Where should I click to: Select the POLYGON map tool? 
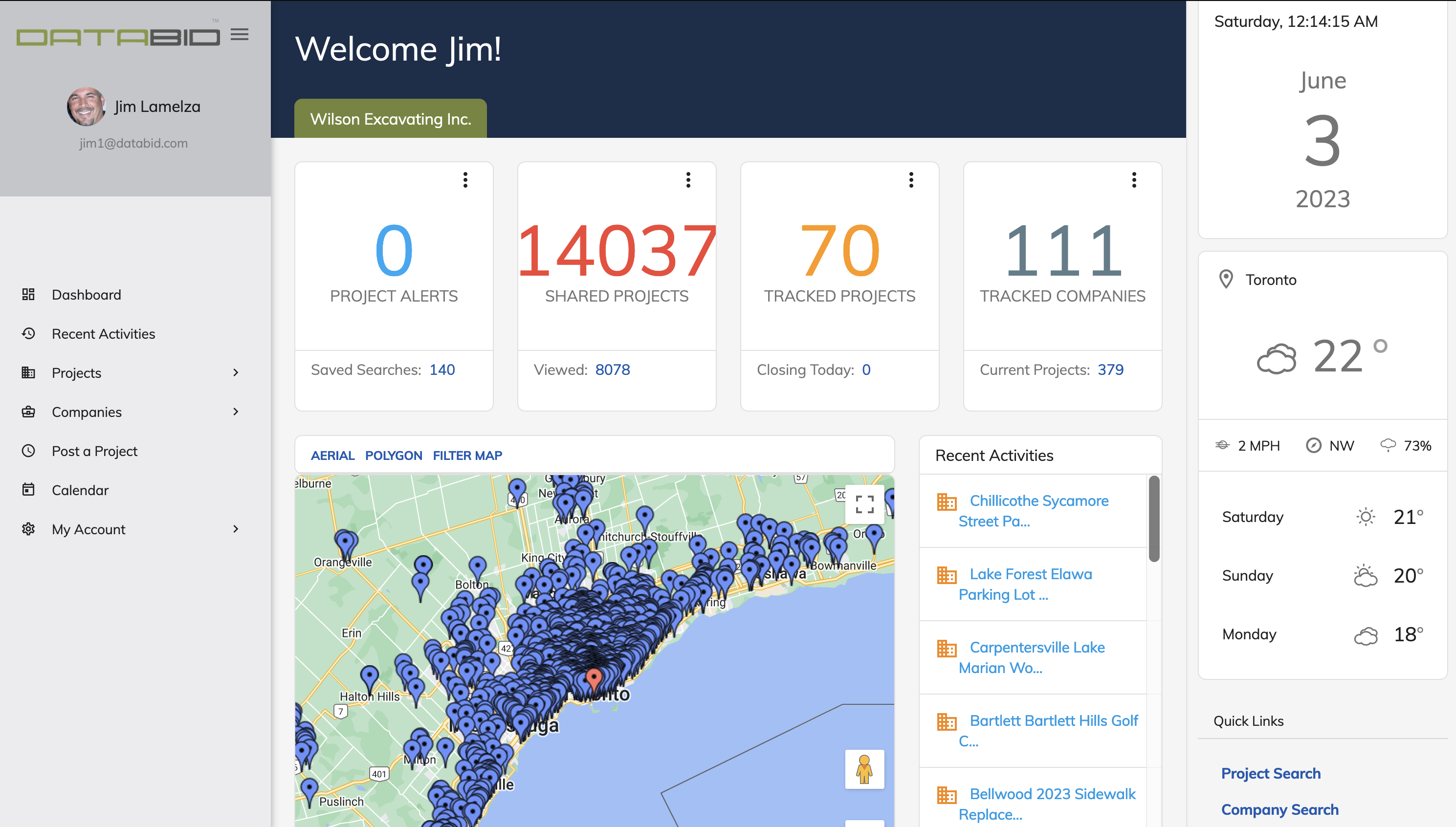coord(394,456)
